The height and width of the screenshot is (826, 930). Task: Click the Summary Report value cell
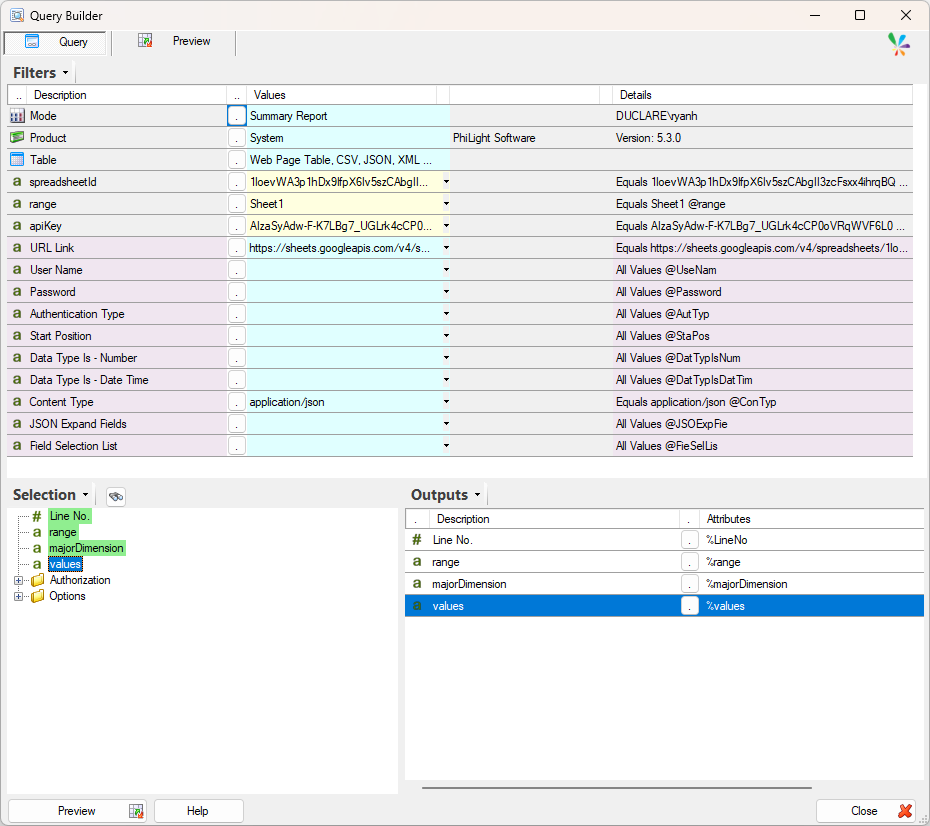[x=348, y=116]
